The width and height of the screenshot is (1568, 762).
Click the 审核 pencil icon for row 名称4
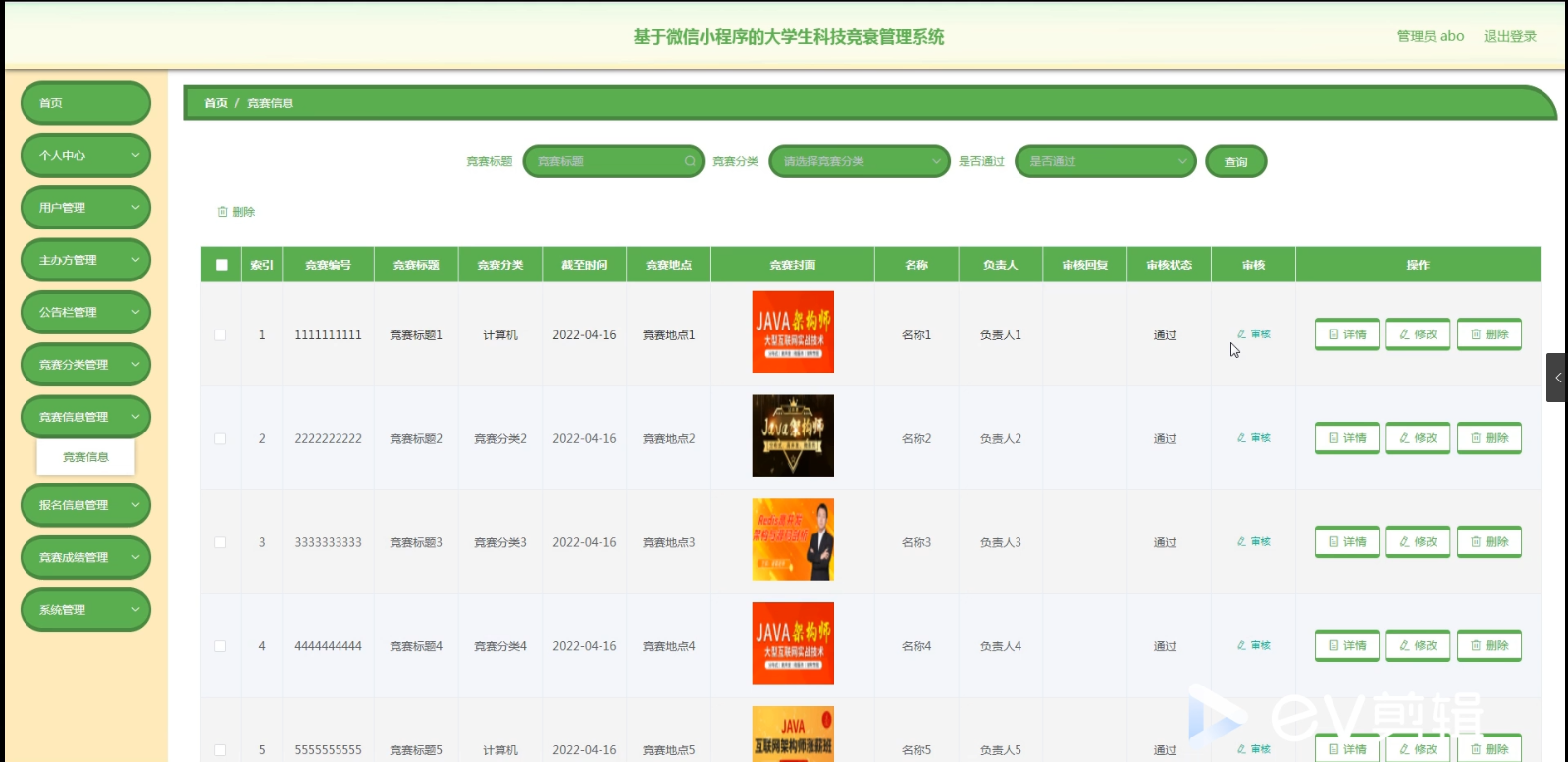pos(1241,646)
